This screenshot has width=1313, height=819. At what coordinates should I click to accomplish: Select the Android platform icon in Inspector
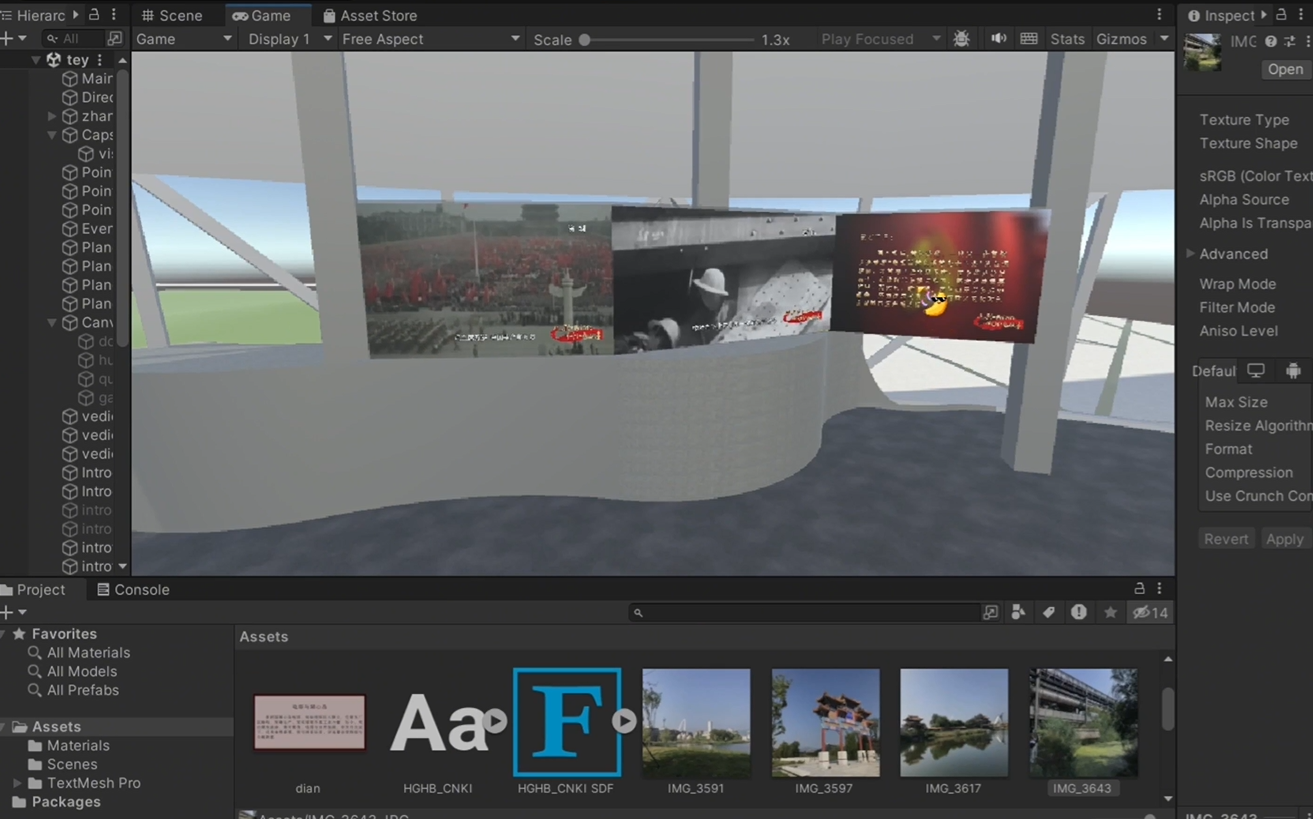tap(1293, 371)
